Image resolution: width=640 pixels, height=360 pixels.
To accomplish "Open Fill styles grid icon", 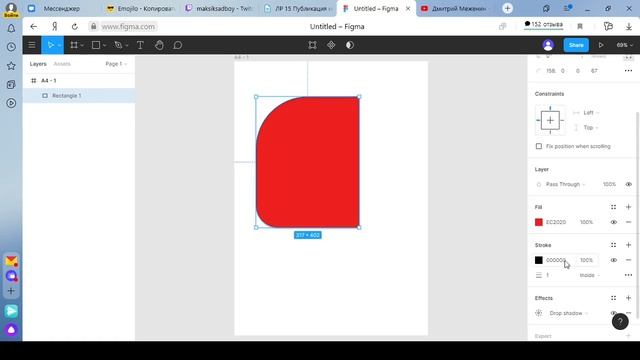I will tap(613, 207).
